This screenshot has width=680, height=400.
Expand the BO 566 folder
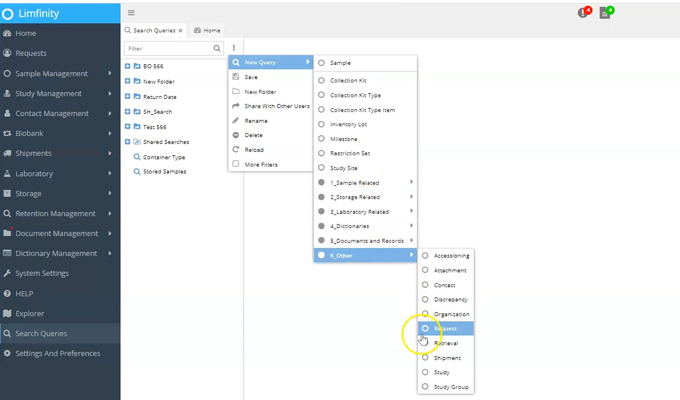(128, 66)
